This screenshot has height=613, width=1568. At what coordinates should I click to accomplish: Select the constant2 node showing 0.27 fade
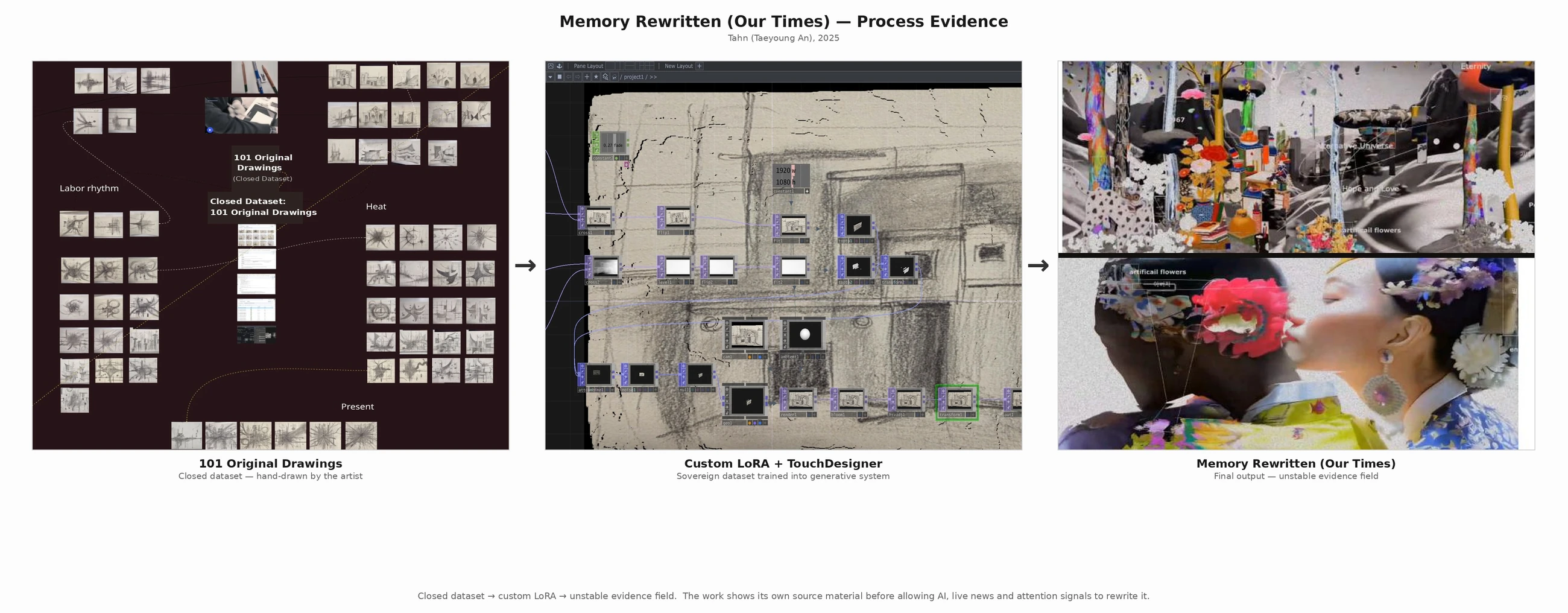pos(611,146)
